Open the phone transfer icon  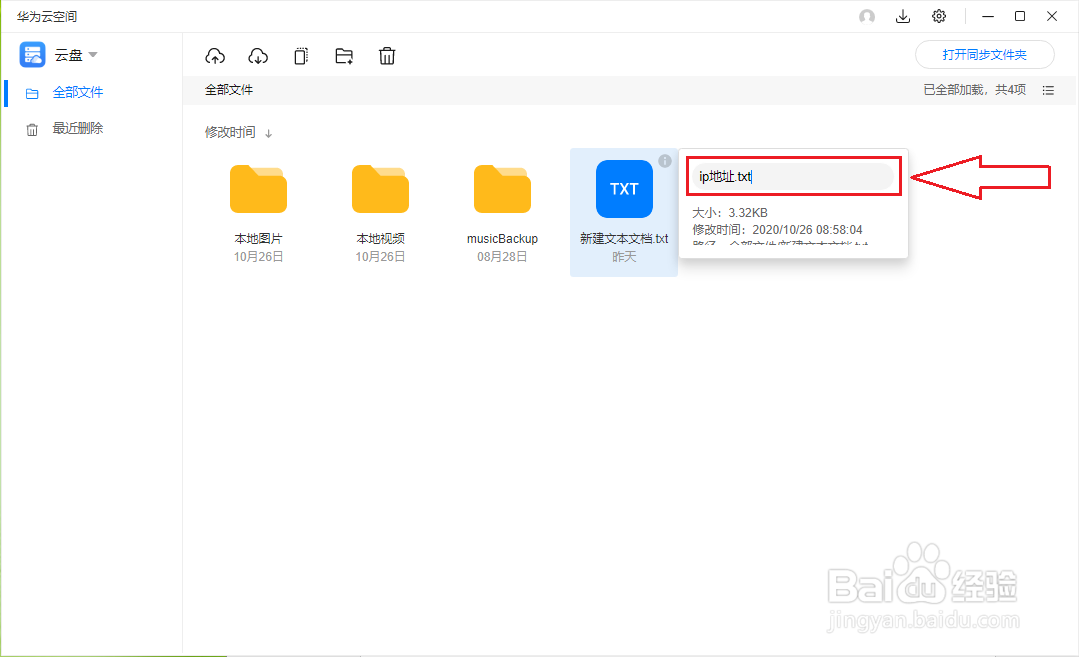coord(301,56)
